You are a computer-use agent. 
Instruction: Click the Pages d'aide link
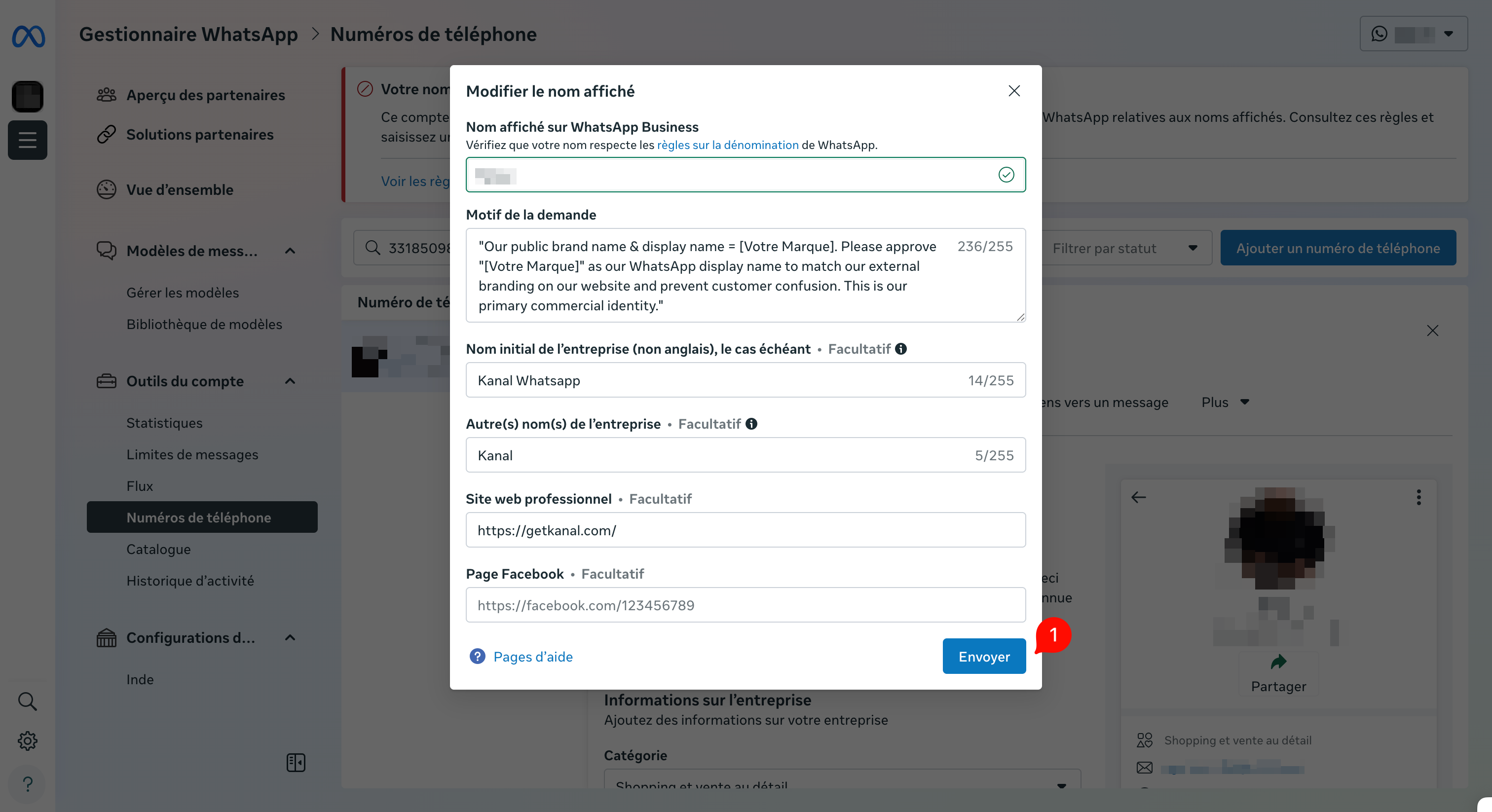[x=532, y=656]
